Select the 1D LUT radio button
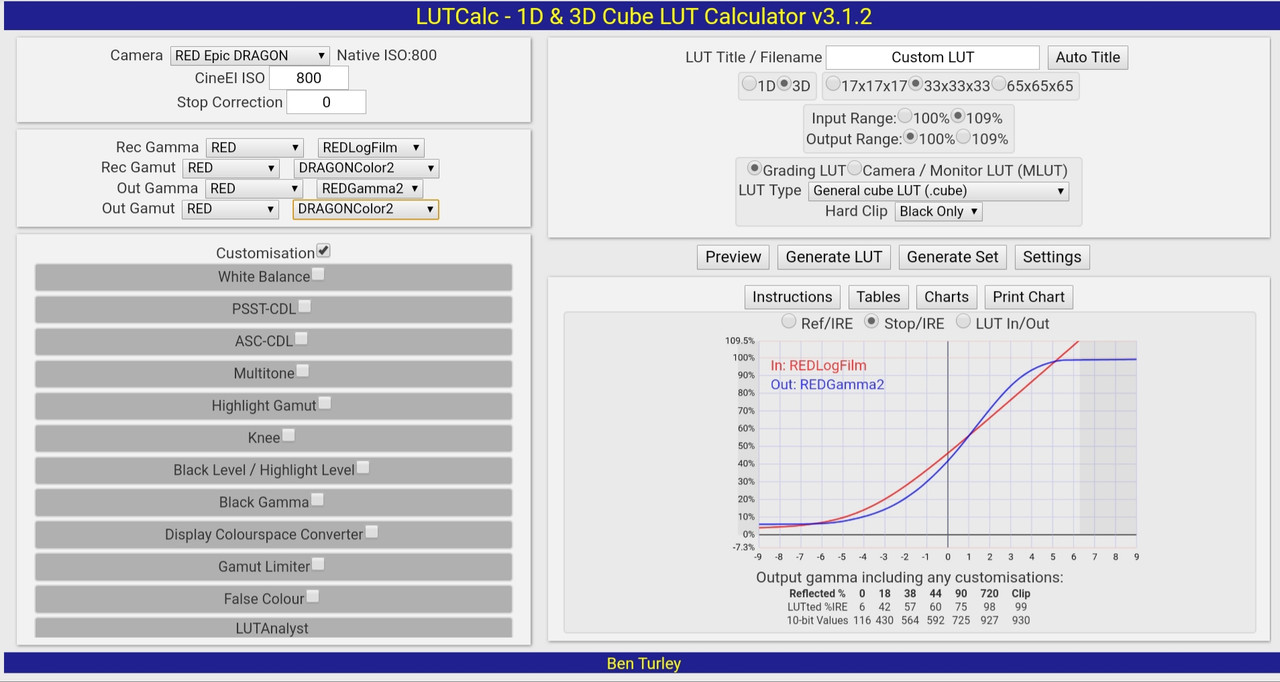The height and width of the screenshot is (682, 1280). (749, 85)
